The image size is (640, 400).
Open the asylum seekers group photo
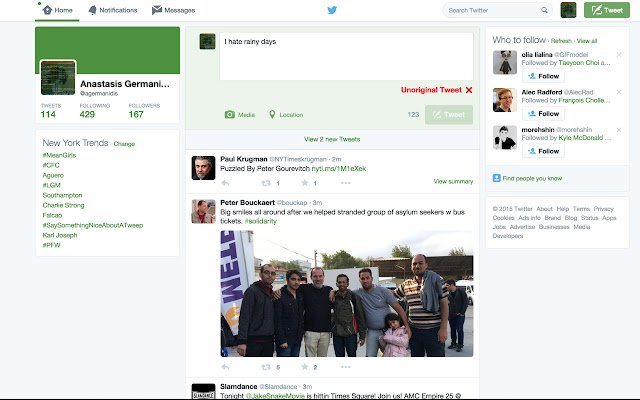pyautogui.click(x=347, y=293)
